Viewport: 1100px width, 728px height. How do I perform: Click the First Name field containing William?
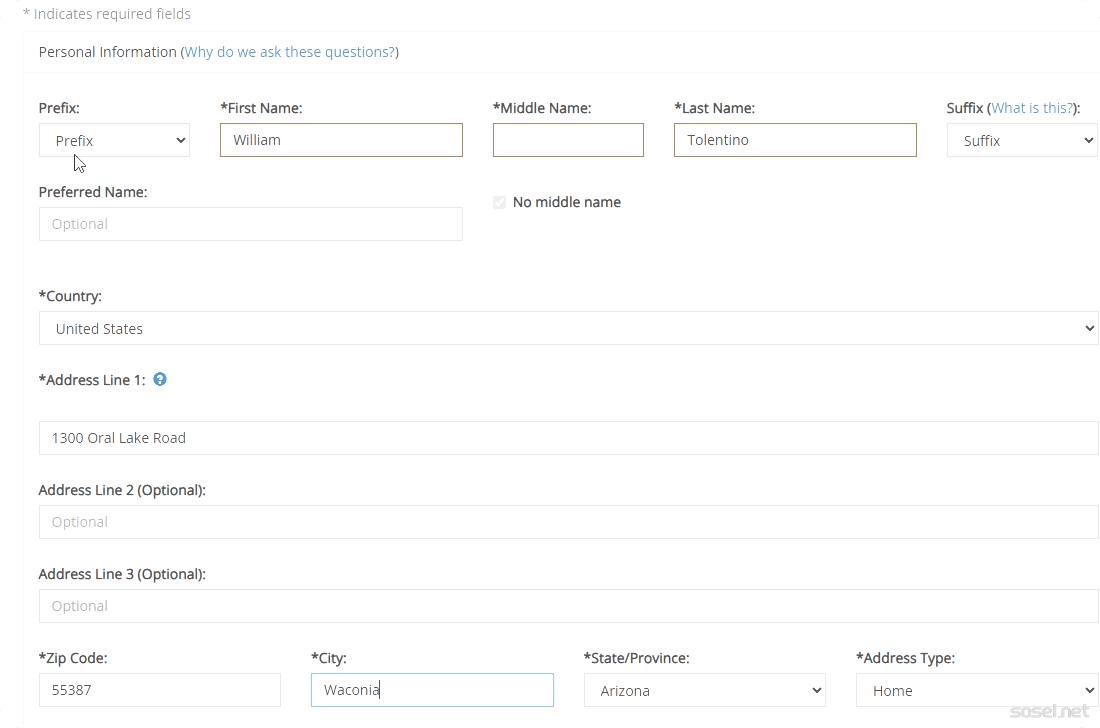[x=341, y=140]
